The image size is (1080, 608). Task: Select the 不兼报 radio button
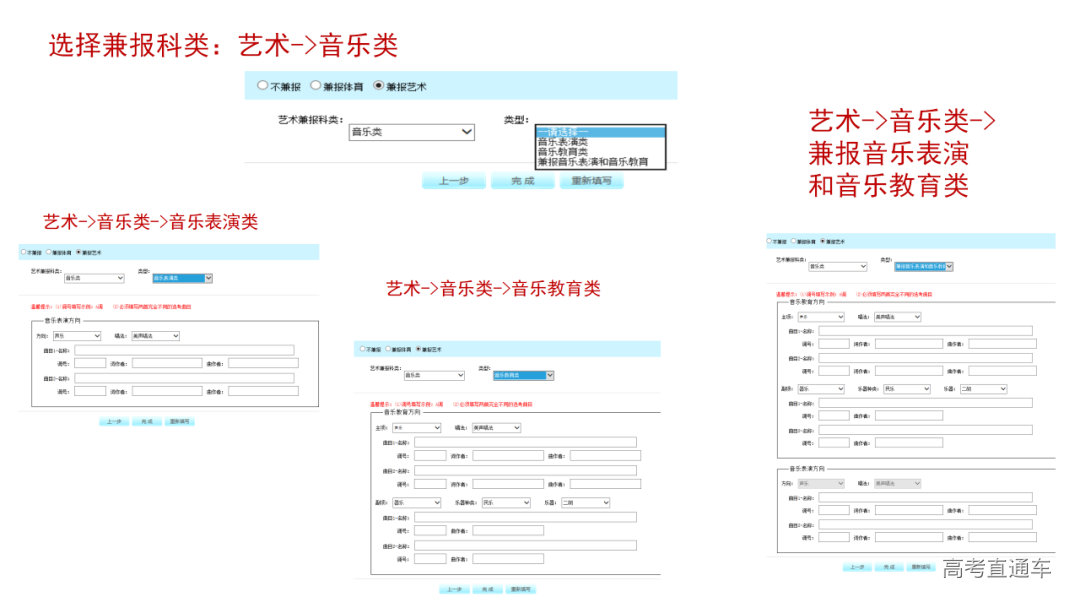point(260,85)
